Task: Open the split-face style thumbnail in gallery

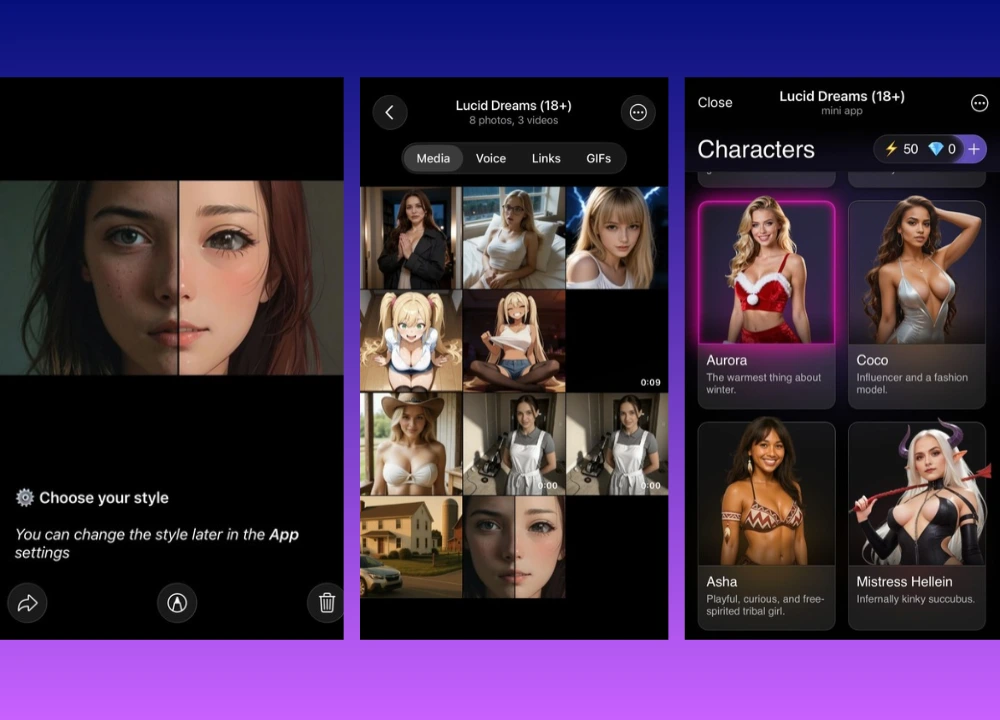Action: (514, 547)
